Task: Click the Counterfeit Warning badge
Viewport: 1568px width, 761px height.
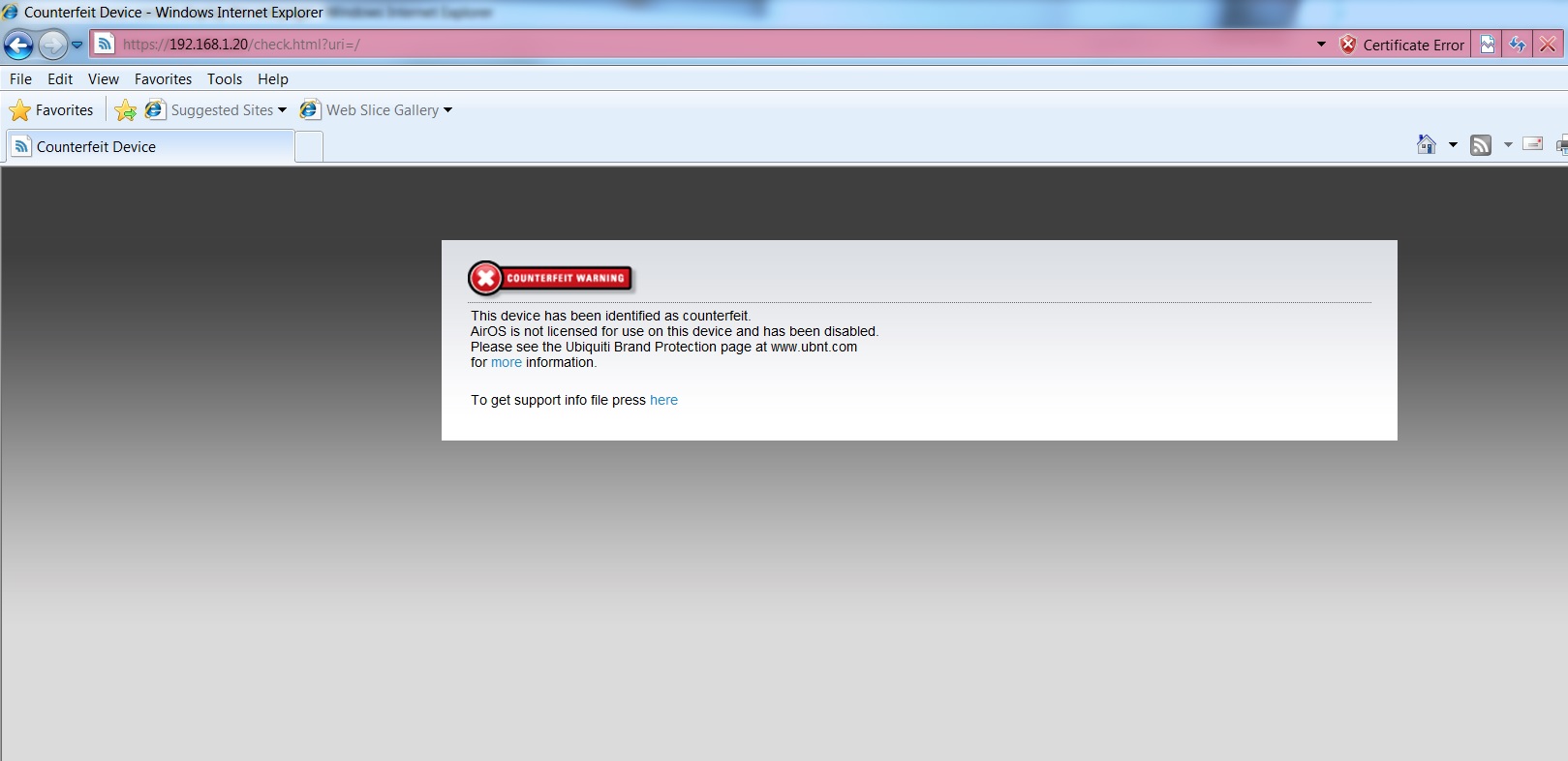Action: (x=550, y=278)
